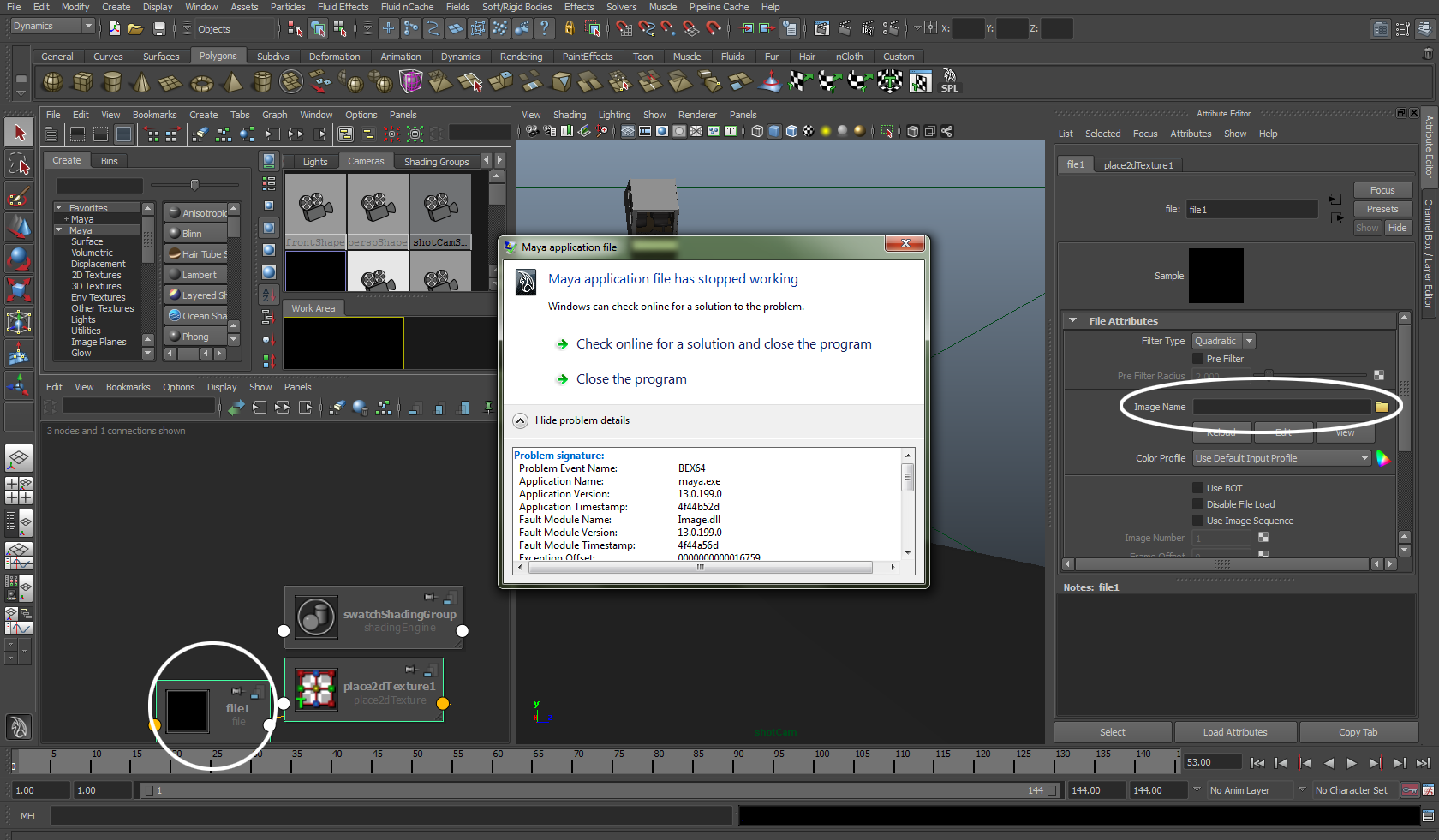Screen dimensions: 1439x840
Task: Open the Color Profile dropdown
Action: point(1281,458)
